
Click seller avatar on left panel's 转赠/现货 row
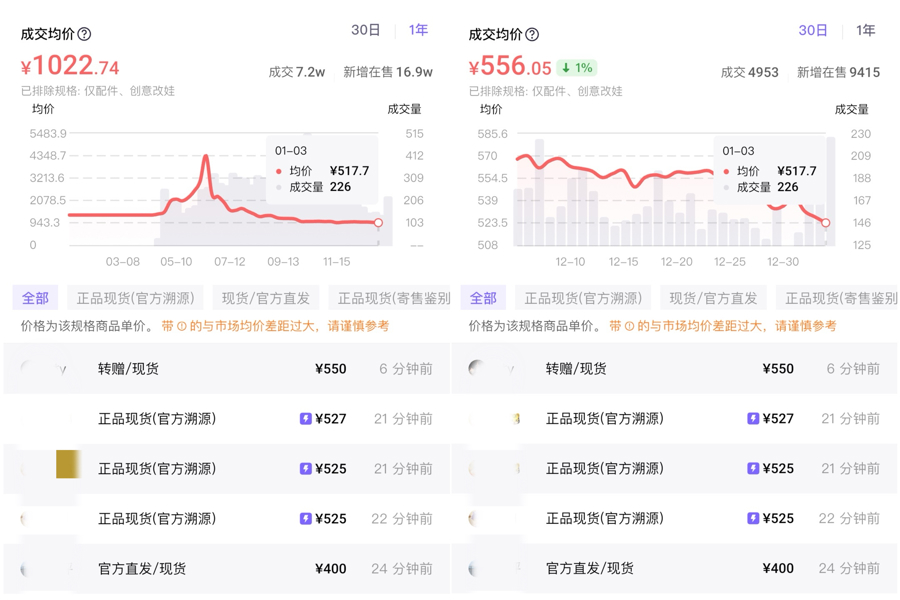pos(29,369)
